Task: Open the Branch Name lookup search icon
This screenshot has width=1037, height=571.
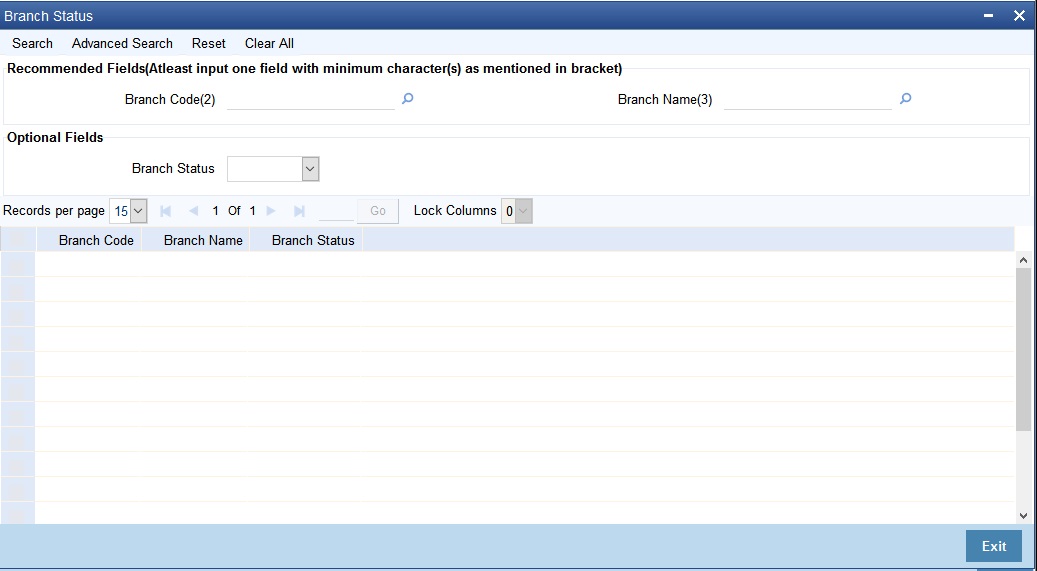Action: [905, 99]
